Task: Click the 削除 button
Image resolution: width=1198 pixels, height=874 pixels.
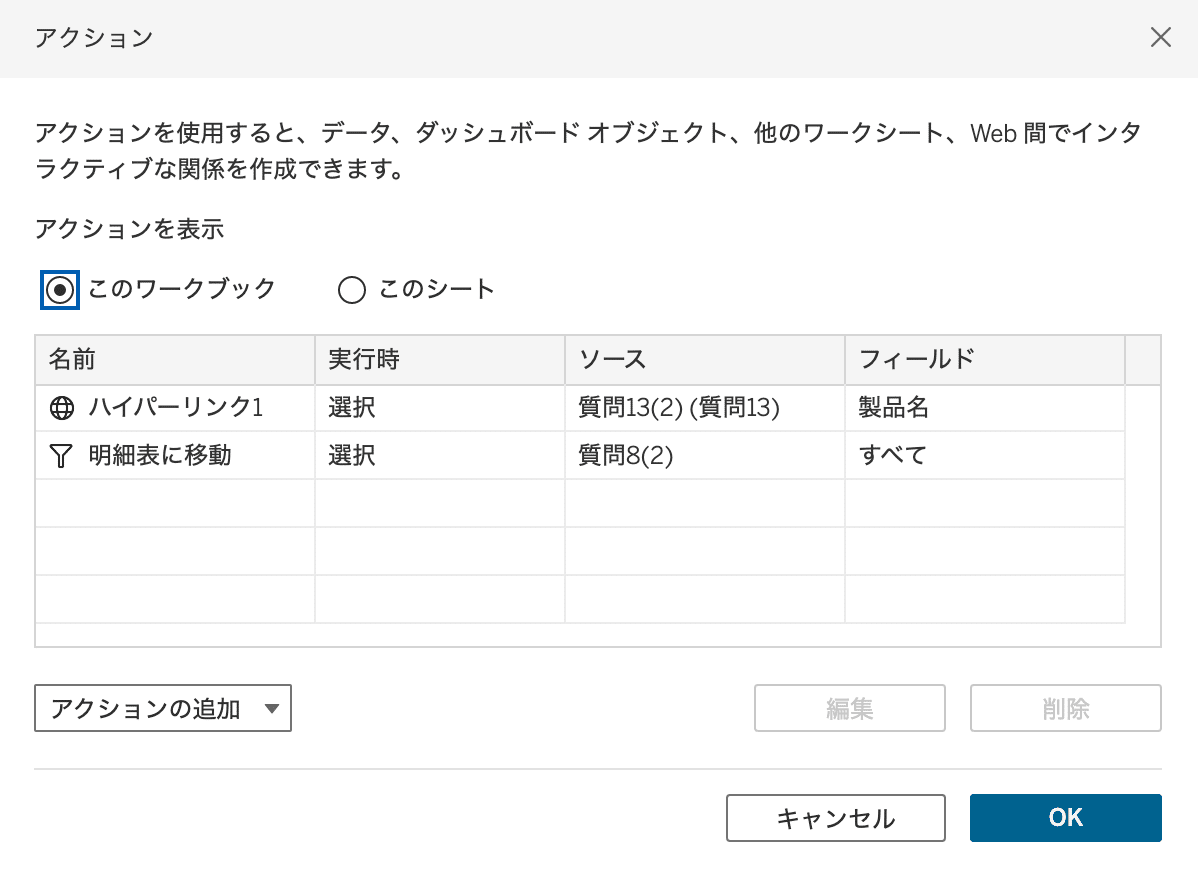Action: point(1065,708)
